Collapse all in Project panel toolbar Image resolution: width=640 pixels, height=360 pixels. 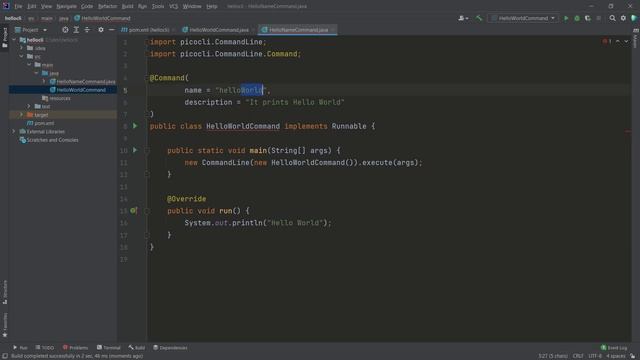(87, 30)
